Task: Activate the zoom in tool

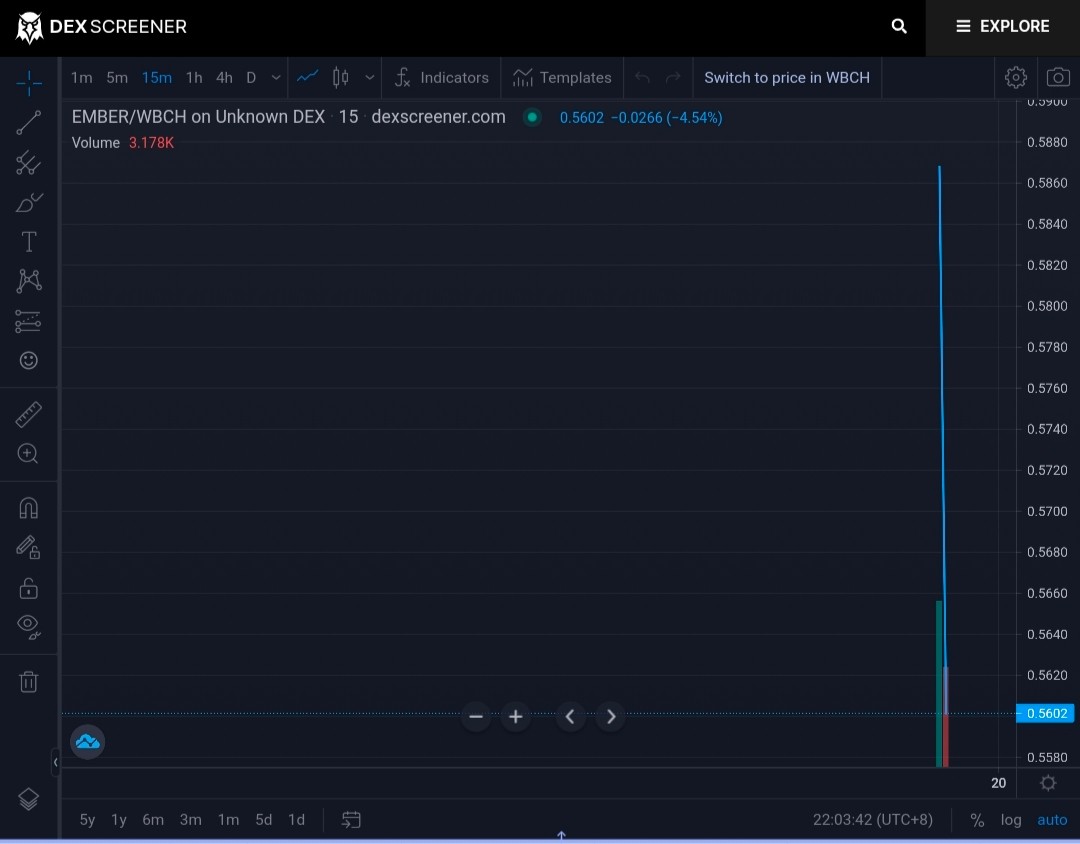Action: [x=29, y=453]
